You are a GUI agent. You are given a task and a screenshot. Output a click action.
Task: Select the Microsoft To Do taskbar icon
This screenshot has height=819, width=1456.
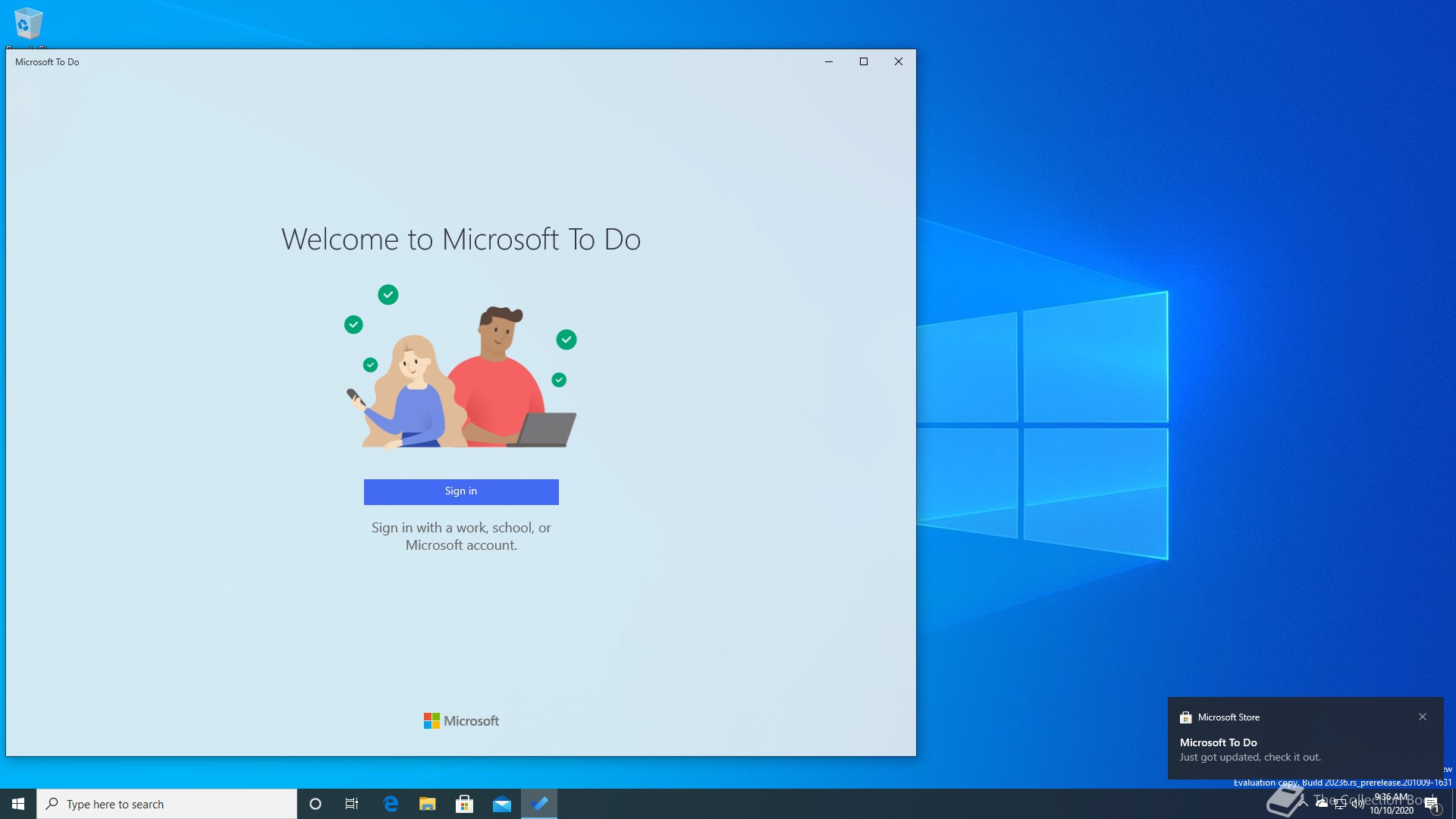click(539, 804)
